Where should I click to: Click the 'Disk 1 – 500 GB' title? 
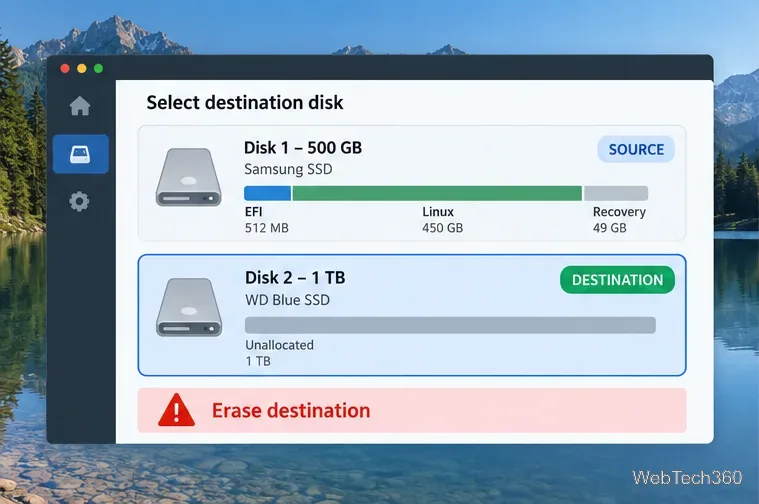tap(303, 148)
